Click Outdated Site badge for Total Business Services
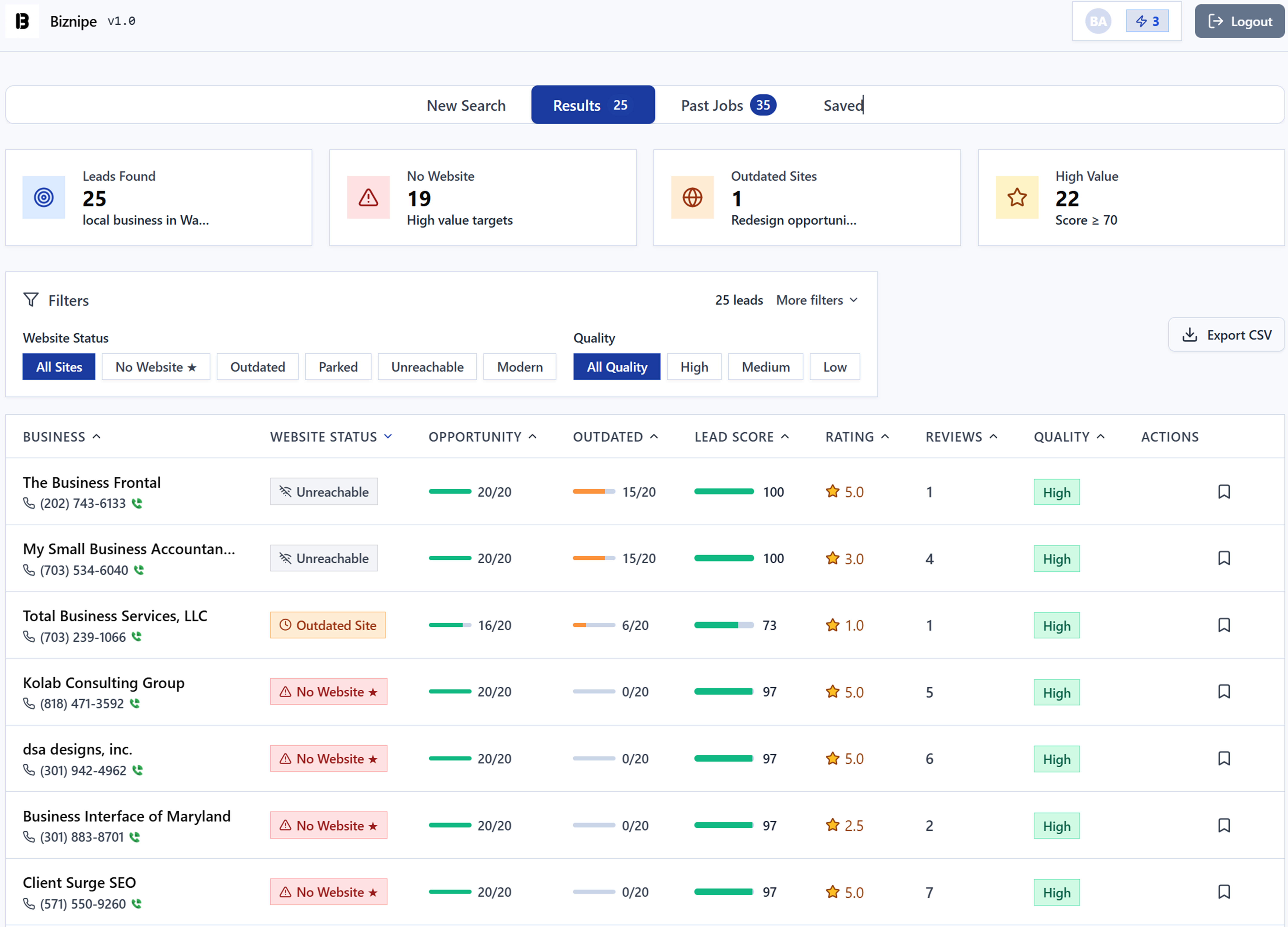 (x=328, y=625)
